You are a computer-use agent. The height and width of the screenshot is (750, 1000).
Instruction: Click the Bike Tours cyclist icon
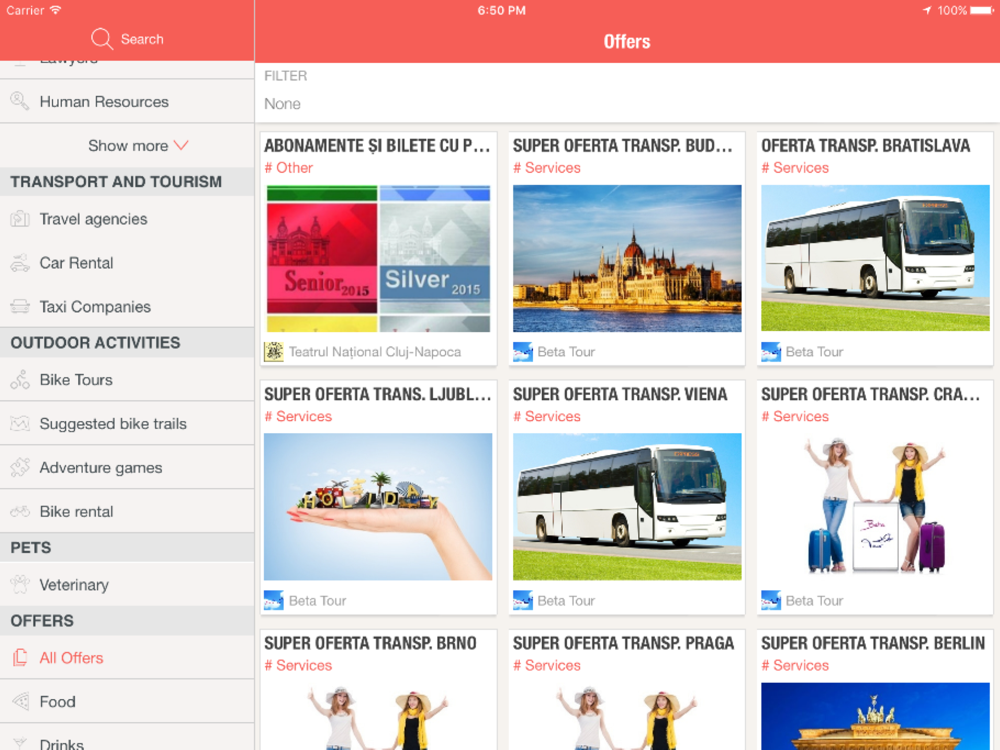(20, 379)
